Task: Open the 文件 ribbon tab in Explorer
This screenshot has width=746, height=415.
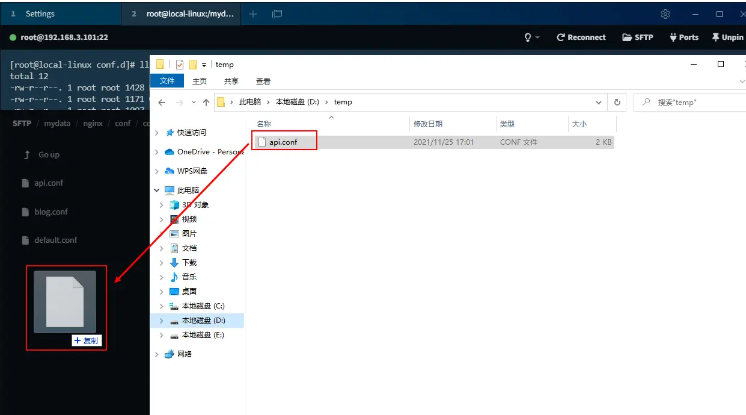Action: click(167, 81)
